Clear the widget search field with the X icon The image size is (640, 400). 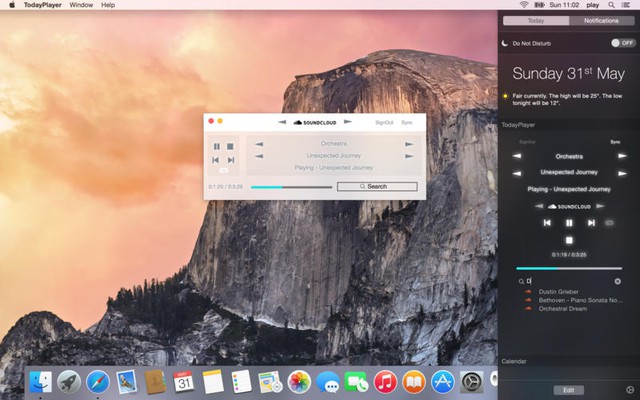tap(617, 281)
